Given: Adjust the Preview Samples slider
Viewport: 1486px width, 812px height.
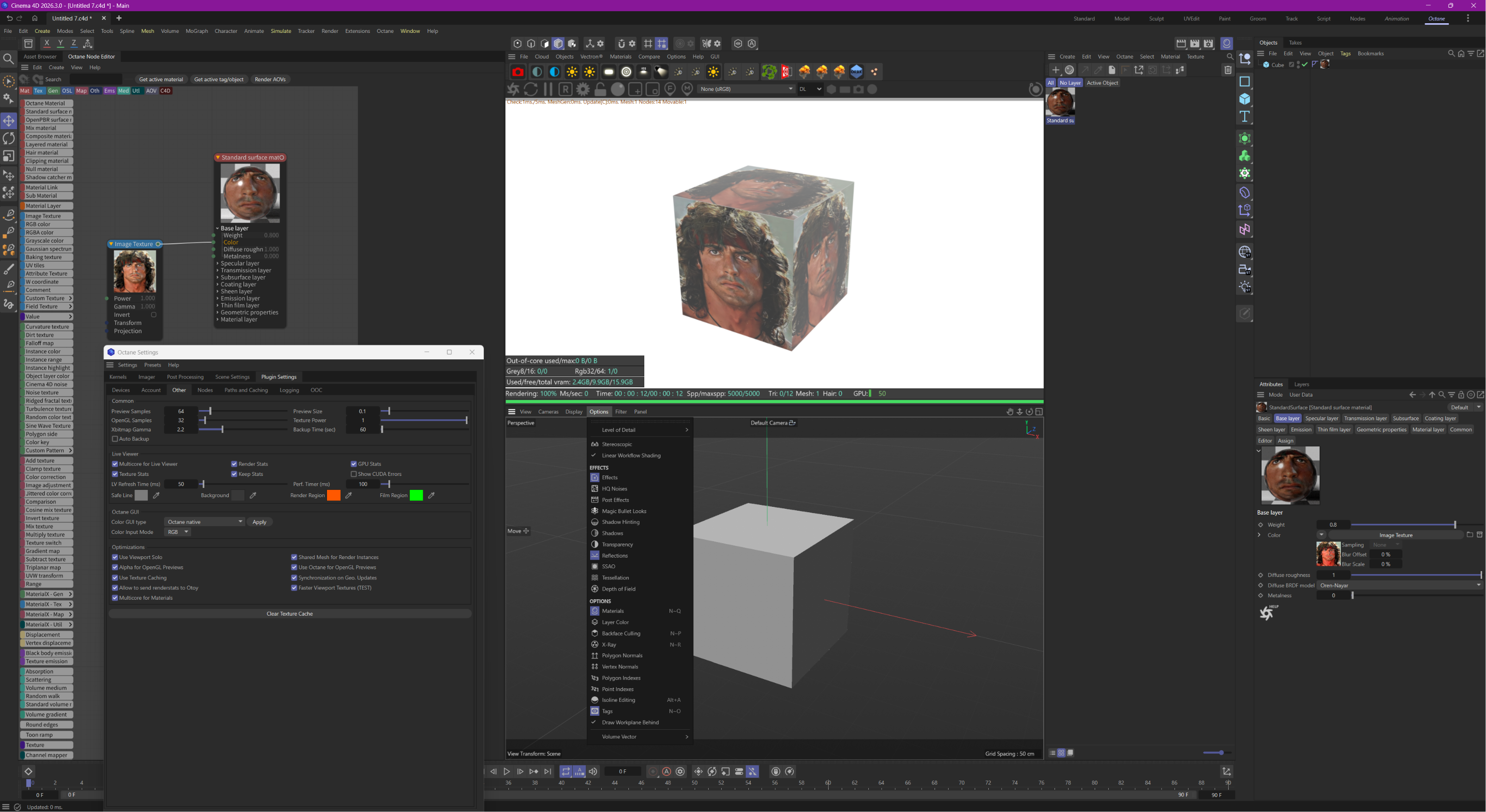Looking at the screenshot, I should [x=243, y=412].
